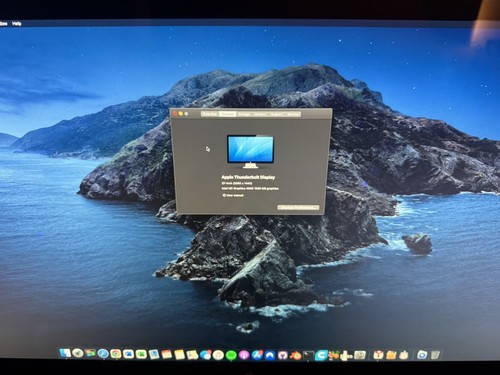The width and height of the screenshot is (500, 375).
Task: Switch to the Service tab
Action: tap(293, 114)
